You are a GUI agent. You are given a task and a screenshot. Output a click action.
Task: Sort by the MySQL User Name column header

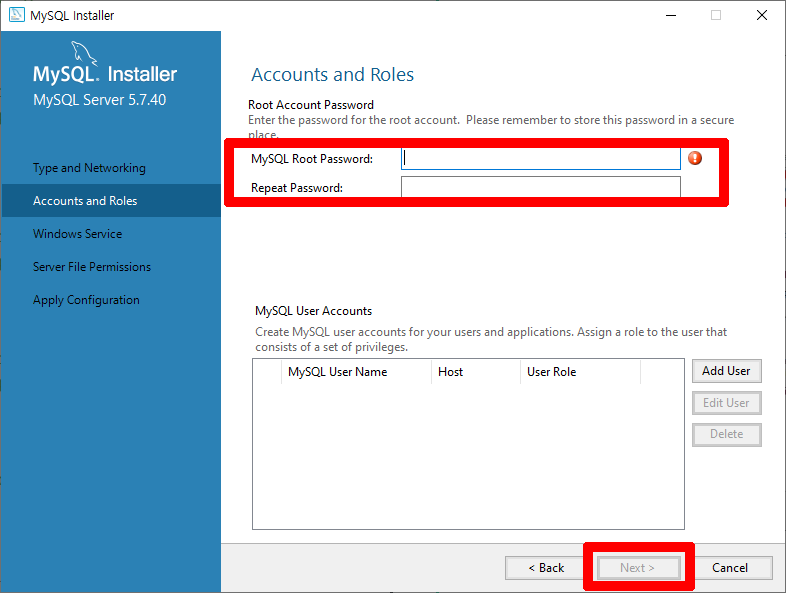click(x=356, y=372)
